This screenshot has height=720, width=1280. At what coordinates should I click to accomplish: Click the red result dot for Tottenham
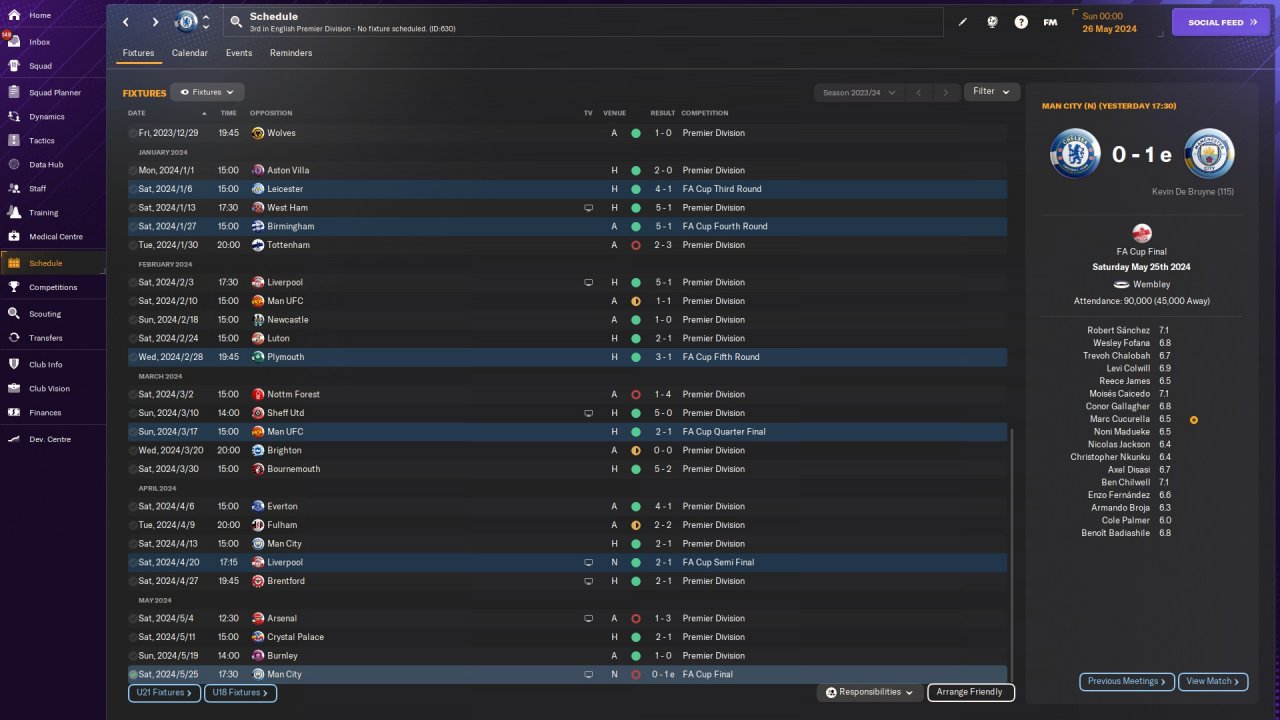click(635, 245)
